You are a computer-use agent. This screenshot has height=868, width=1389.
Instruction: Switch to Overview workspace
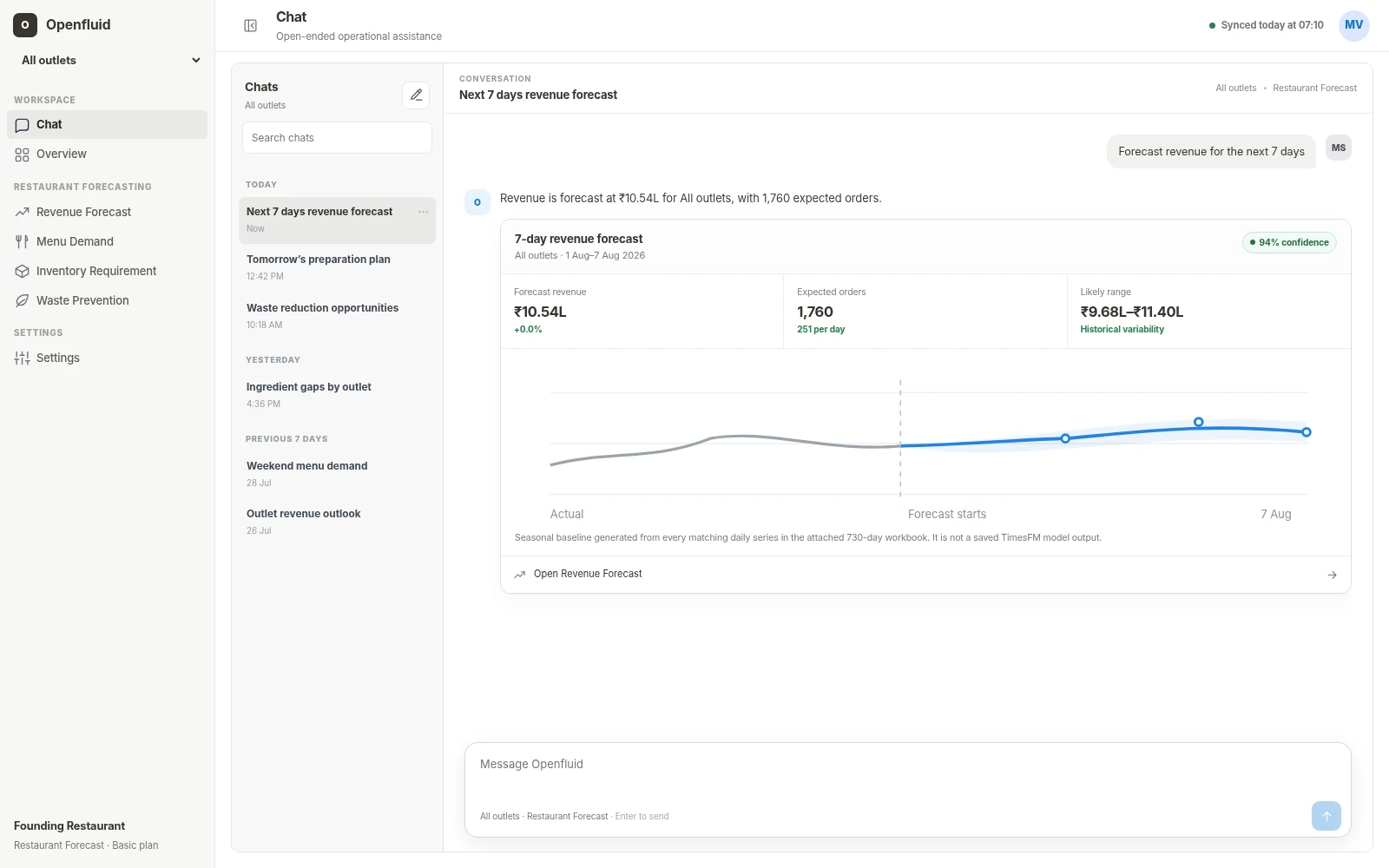click(107, 154)
